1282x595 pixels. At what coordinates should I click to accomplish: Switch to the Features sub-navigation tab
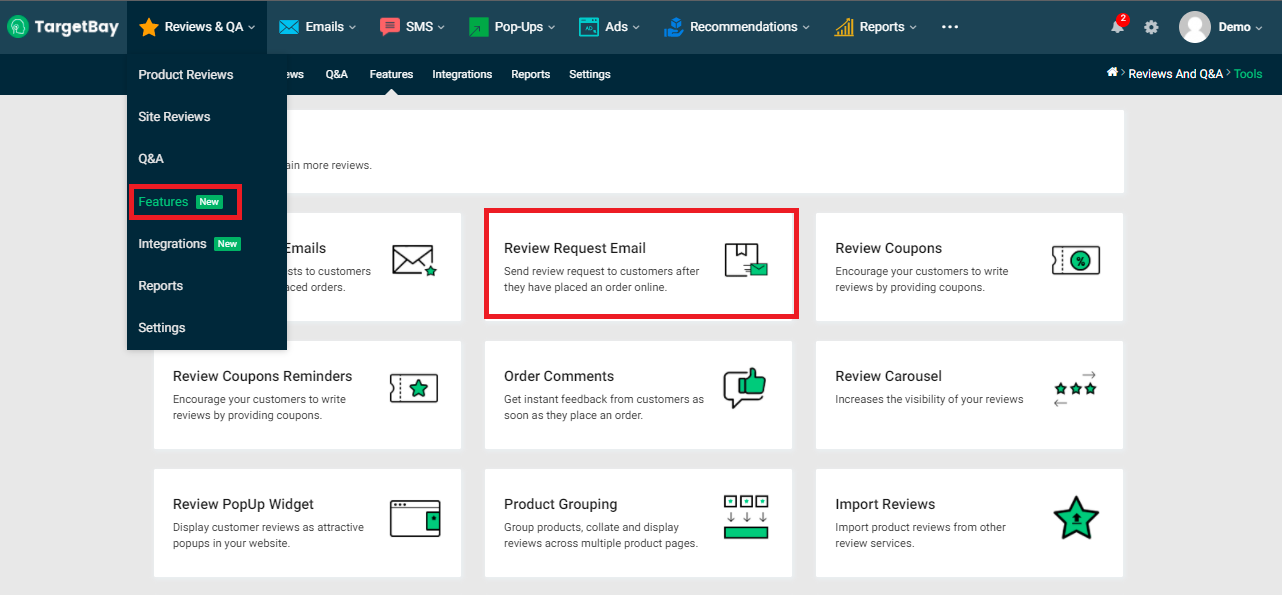[x=391, y=74]
